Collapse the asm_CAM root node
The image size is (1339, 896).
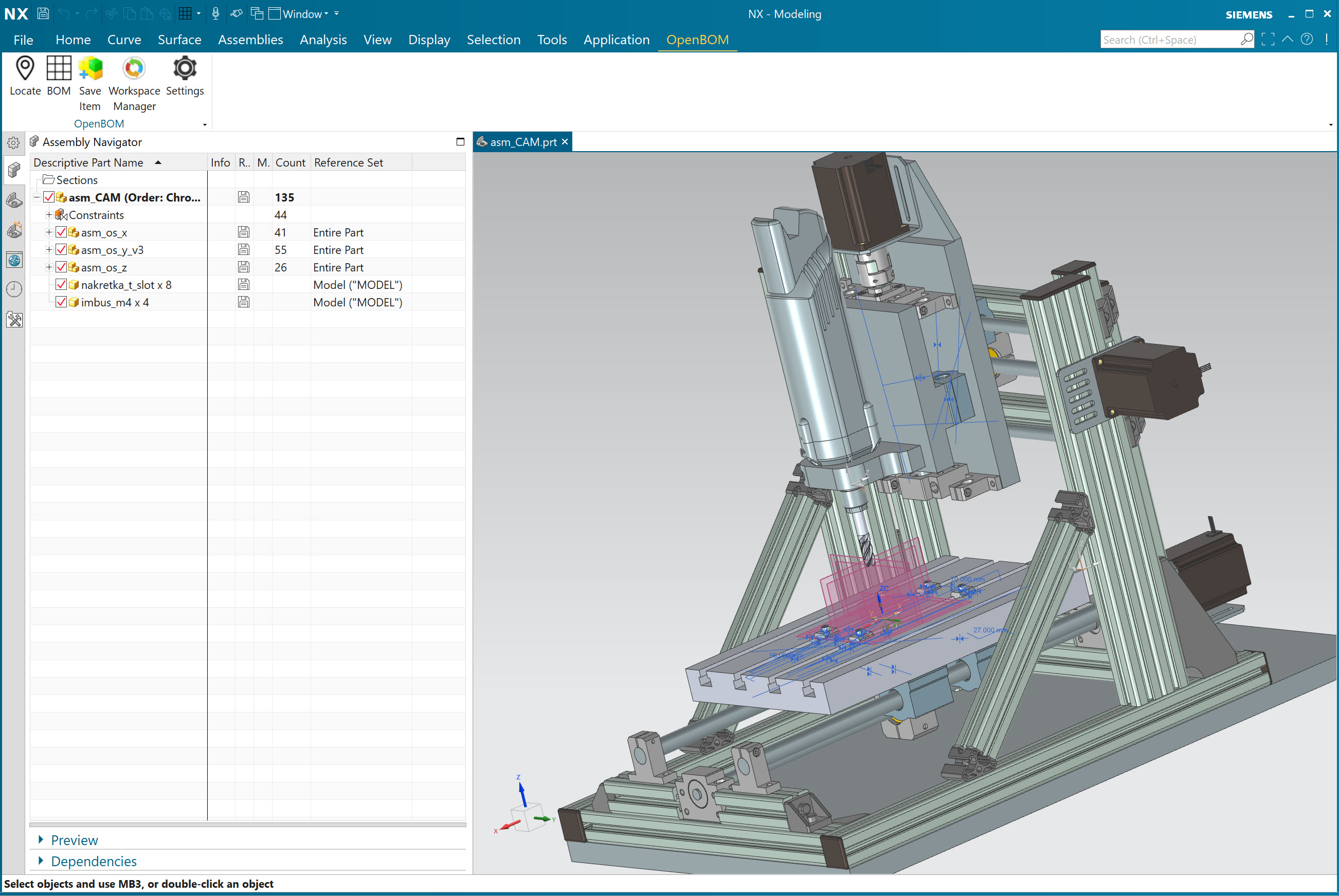(37, 198)
